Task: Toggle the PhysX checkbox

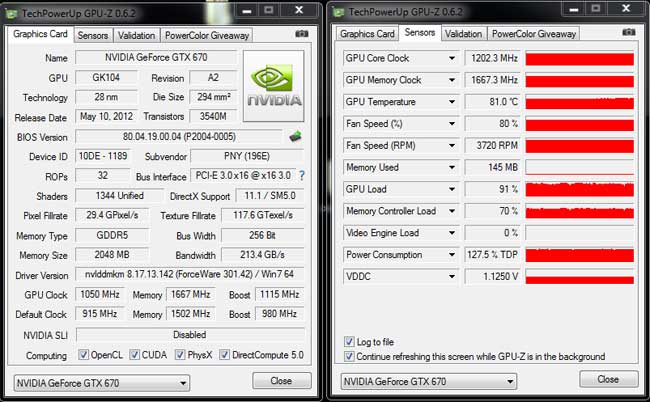Action: click(180, 355)
